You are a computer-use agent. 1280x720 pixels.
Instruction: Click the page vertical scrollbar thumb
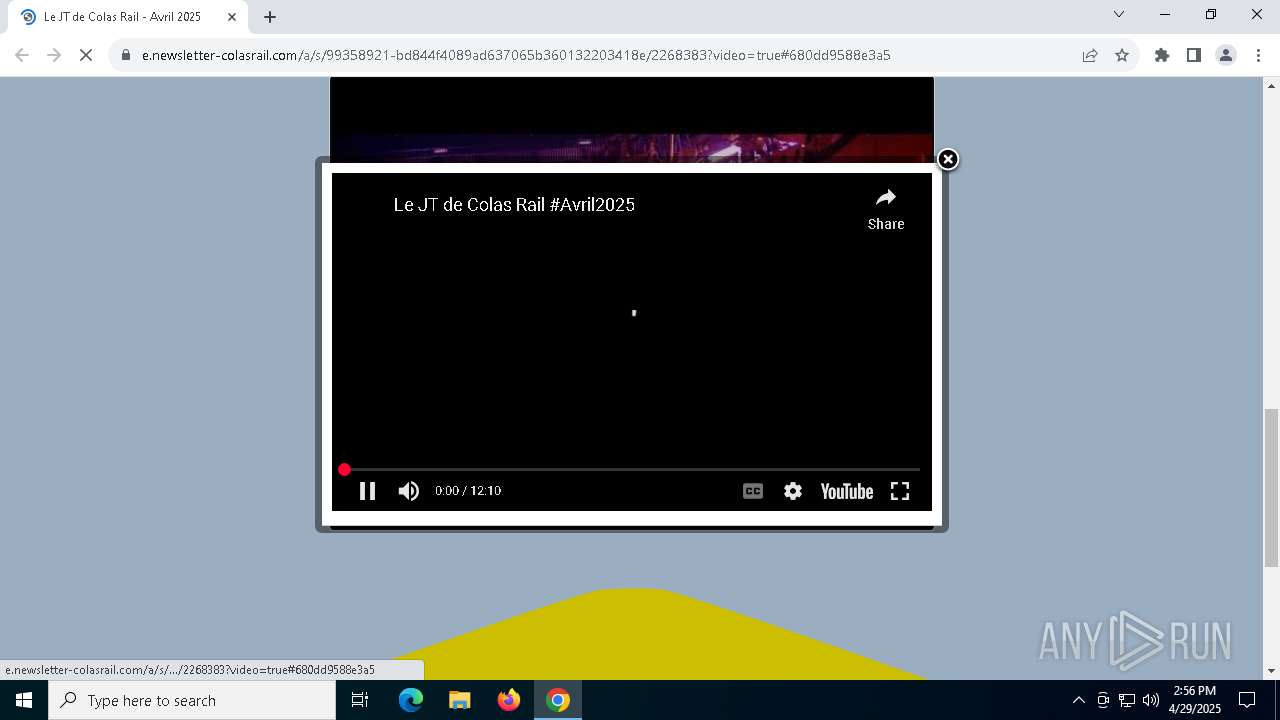pyautogui.click(x=1272, y=488)
